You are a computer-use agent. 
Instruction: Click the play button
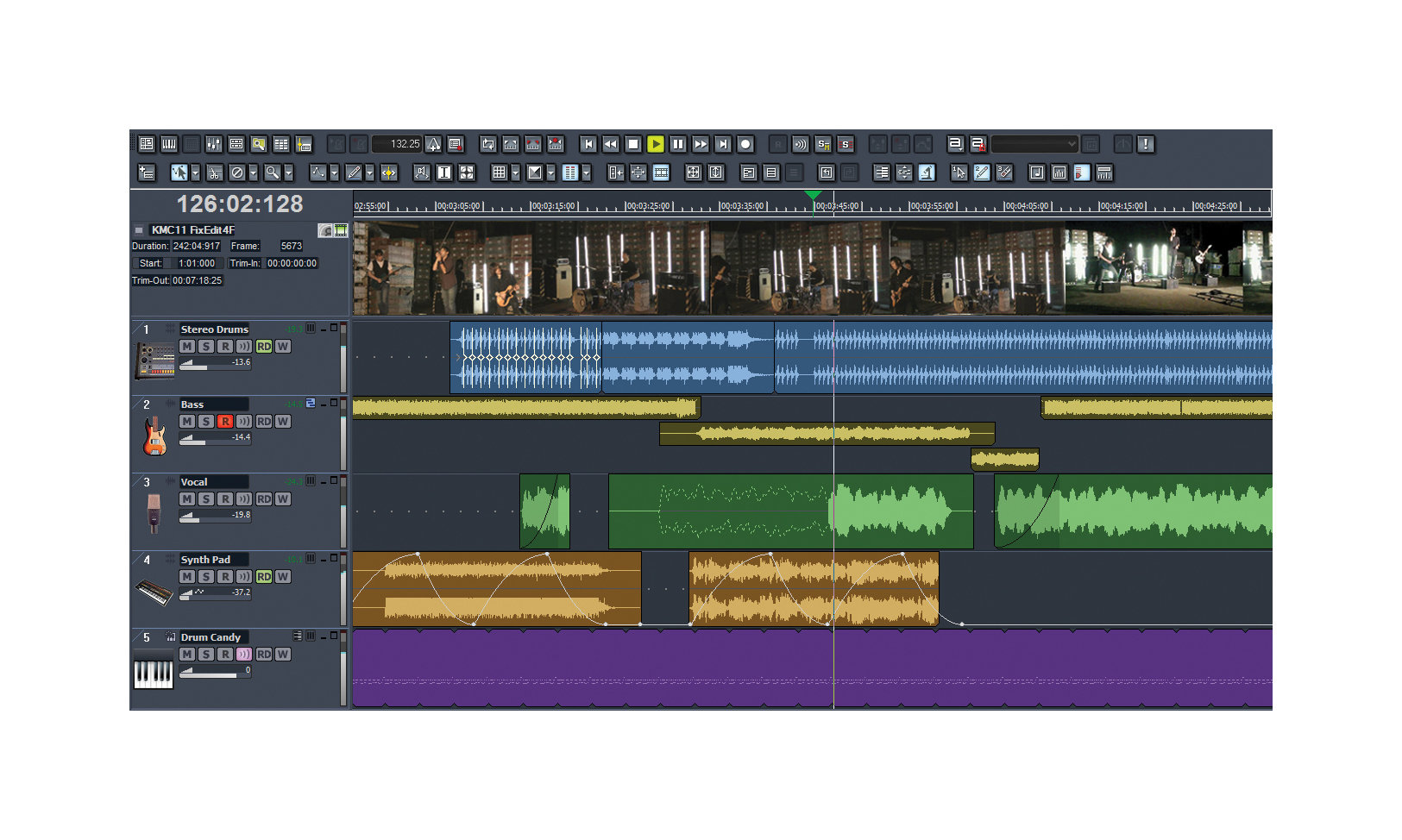656,144
